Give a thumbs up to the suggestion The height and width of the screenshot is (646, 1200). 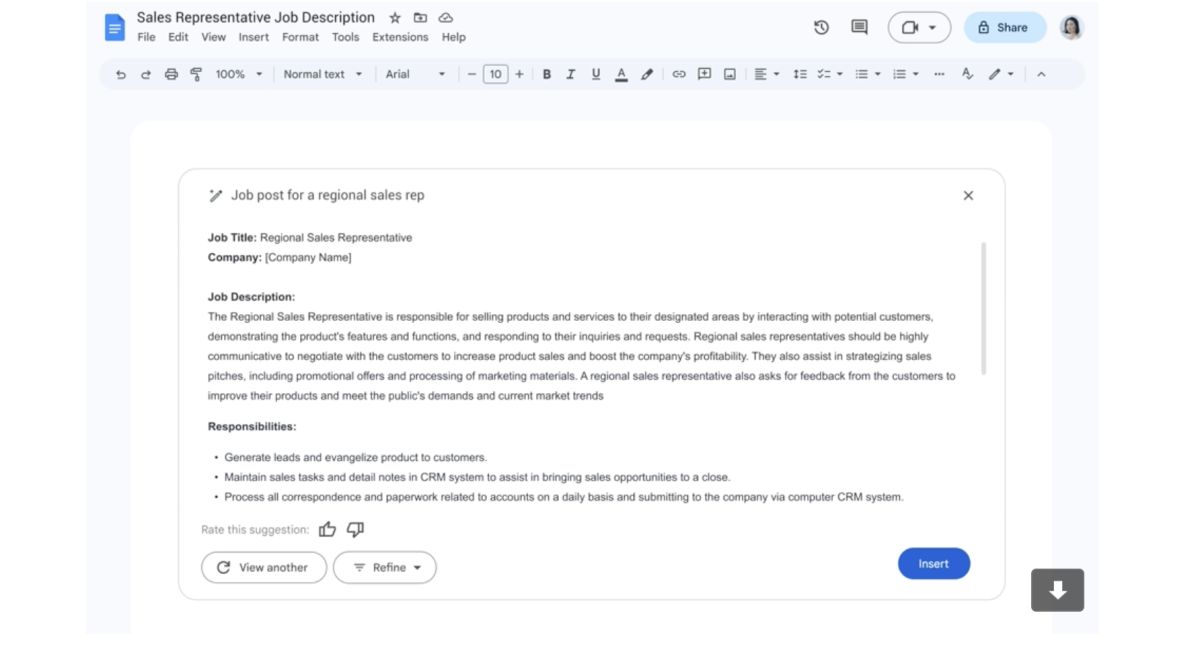[327, 529]
